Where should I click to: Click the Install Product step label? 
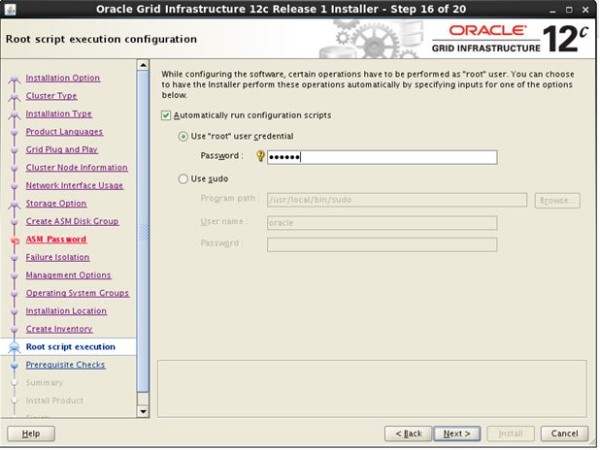(54, 401)
